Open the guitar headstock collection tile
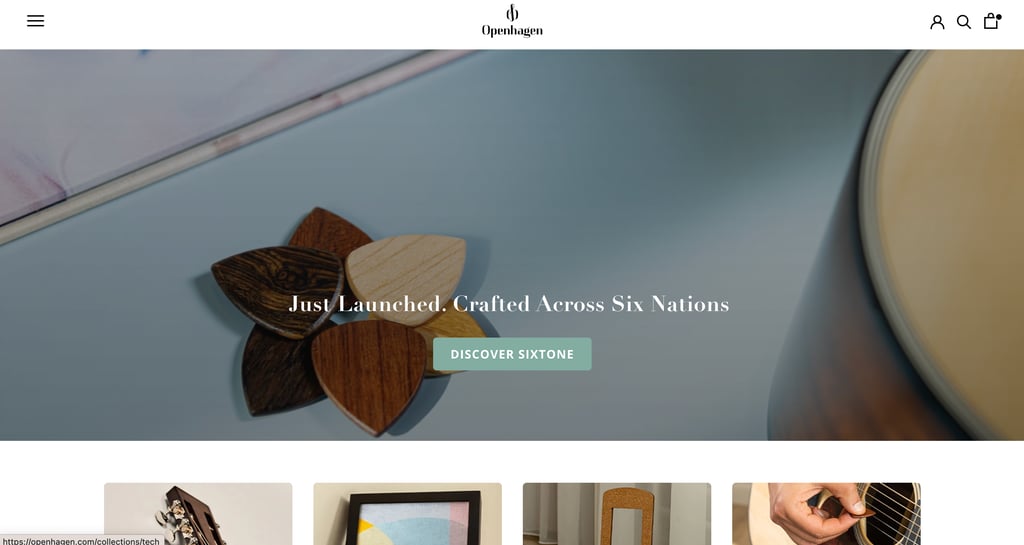 click(198, 514)
